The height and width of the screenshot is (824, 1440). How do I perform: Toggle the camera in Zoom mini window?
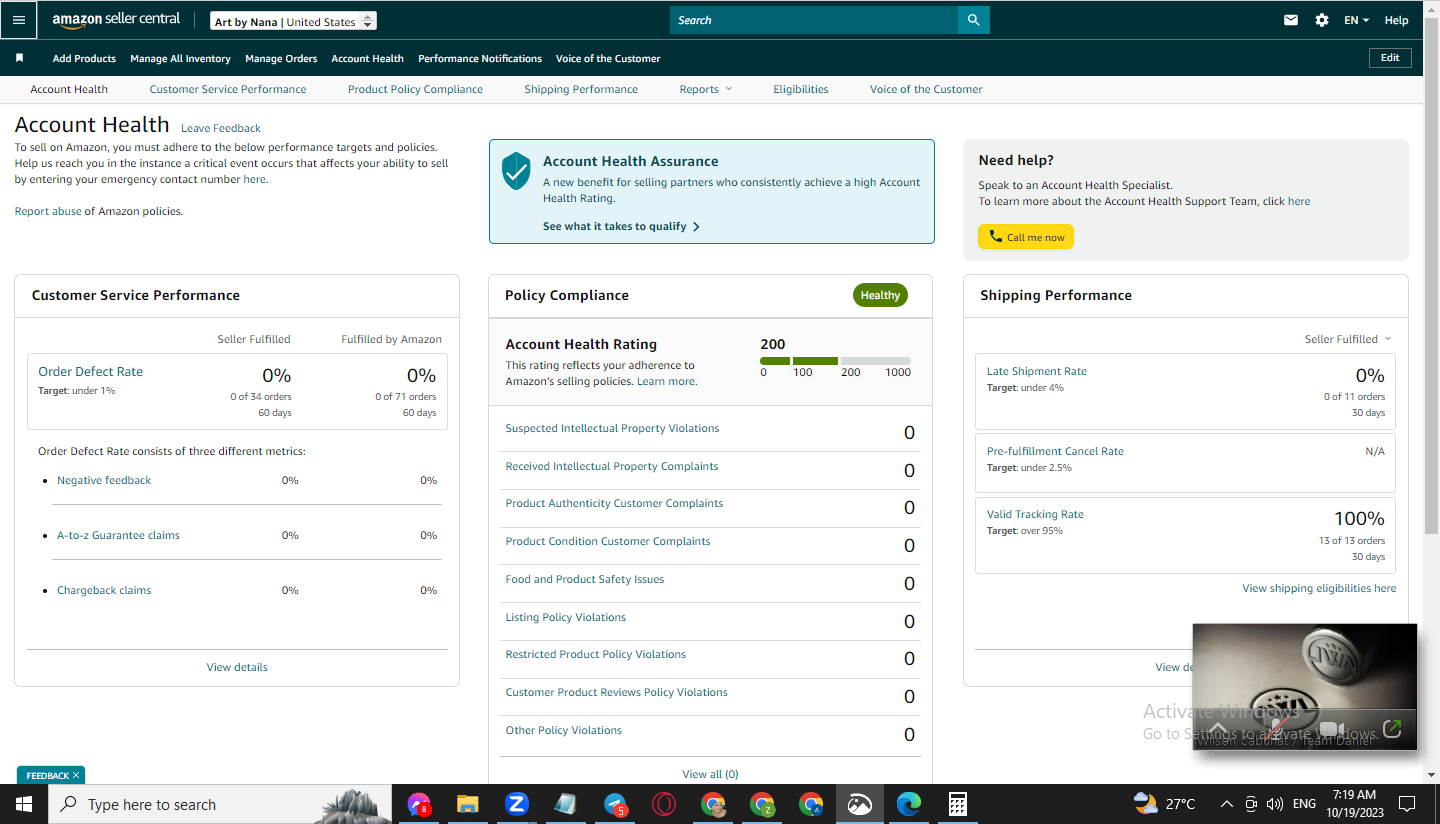click(x=1331, y=729)
